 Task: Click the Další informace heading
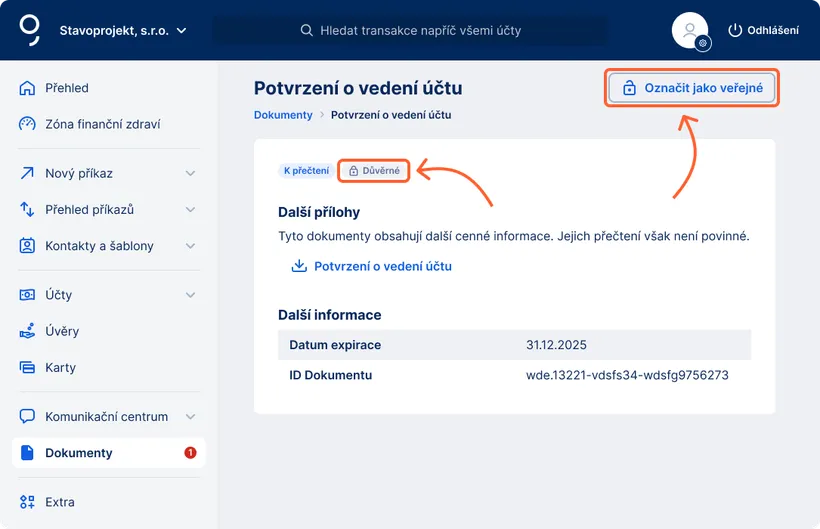[329, 315]
